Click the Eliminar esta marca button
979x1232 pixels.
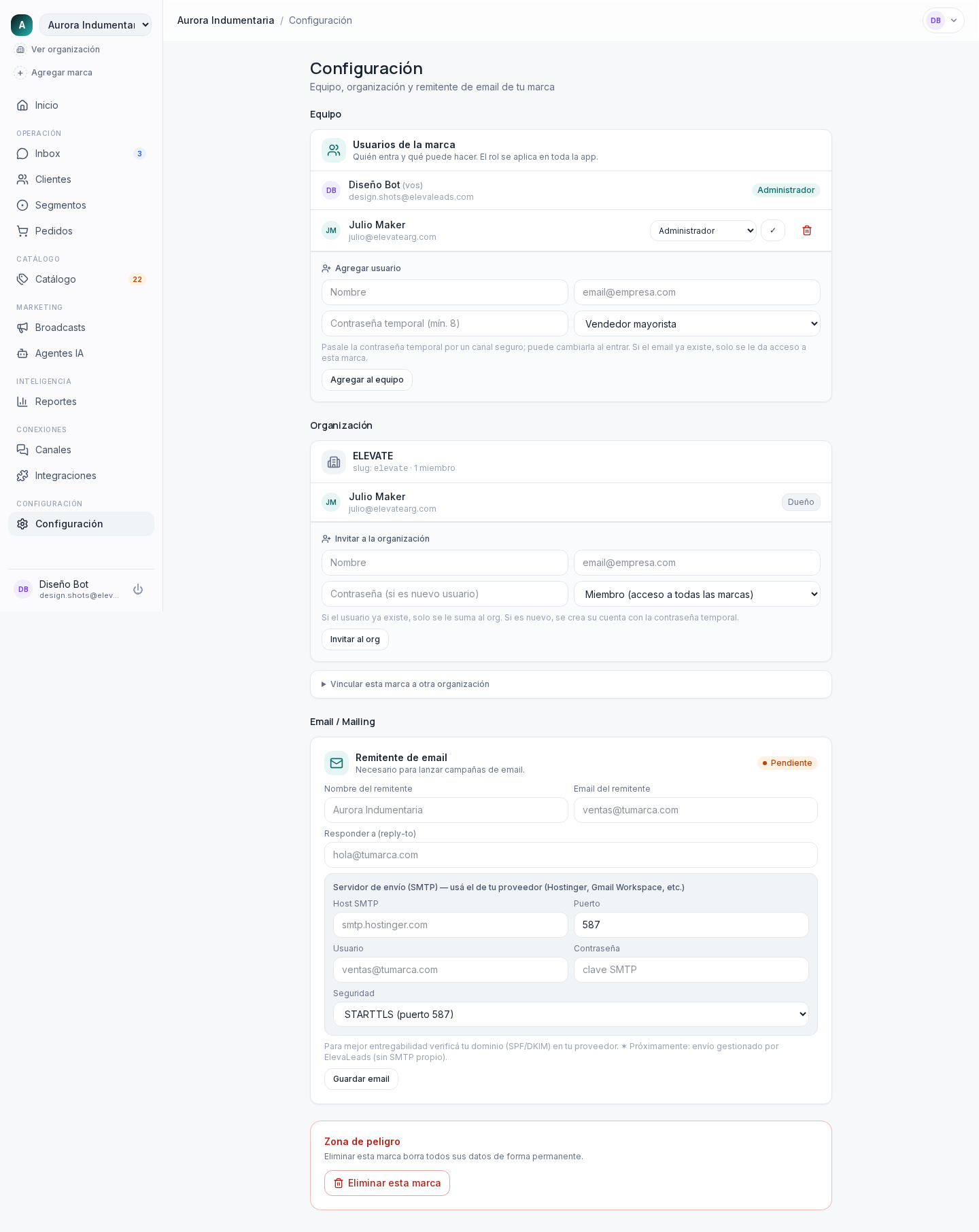pos(387,1183)
